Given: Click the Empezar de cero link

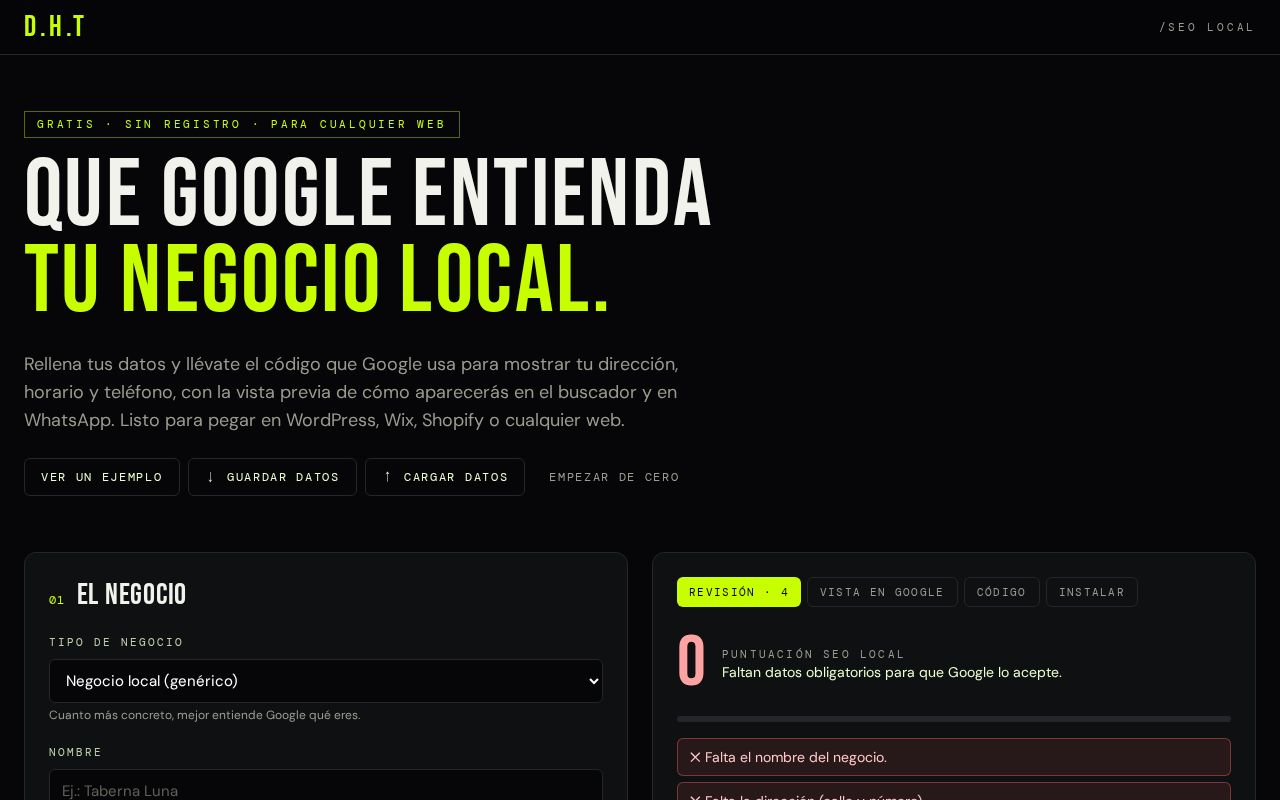Looking at the screenshot, I should [614, 477].
